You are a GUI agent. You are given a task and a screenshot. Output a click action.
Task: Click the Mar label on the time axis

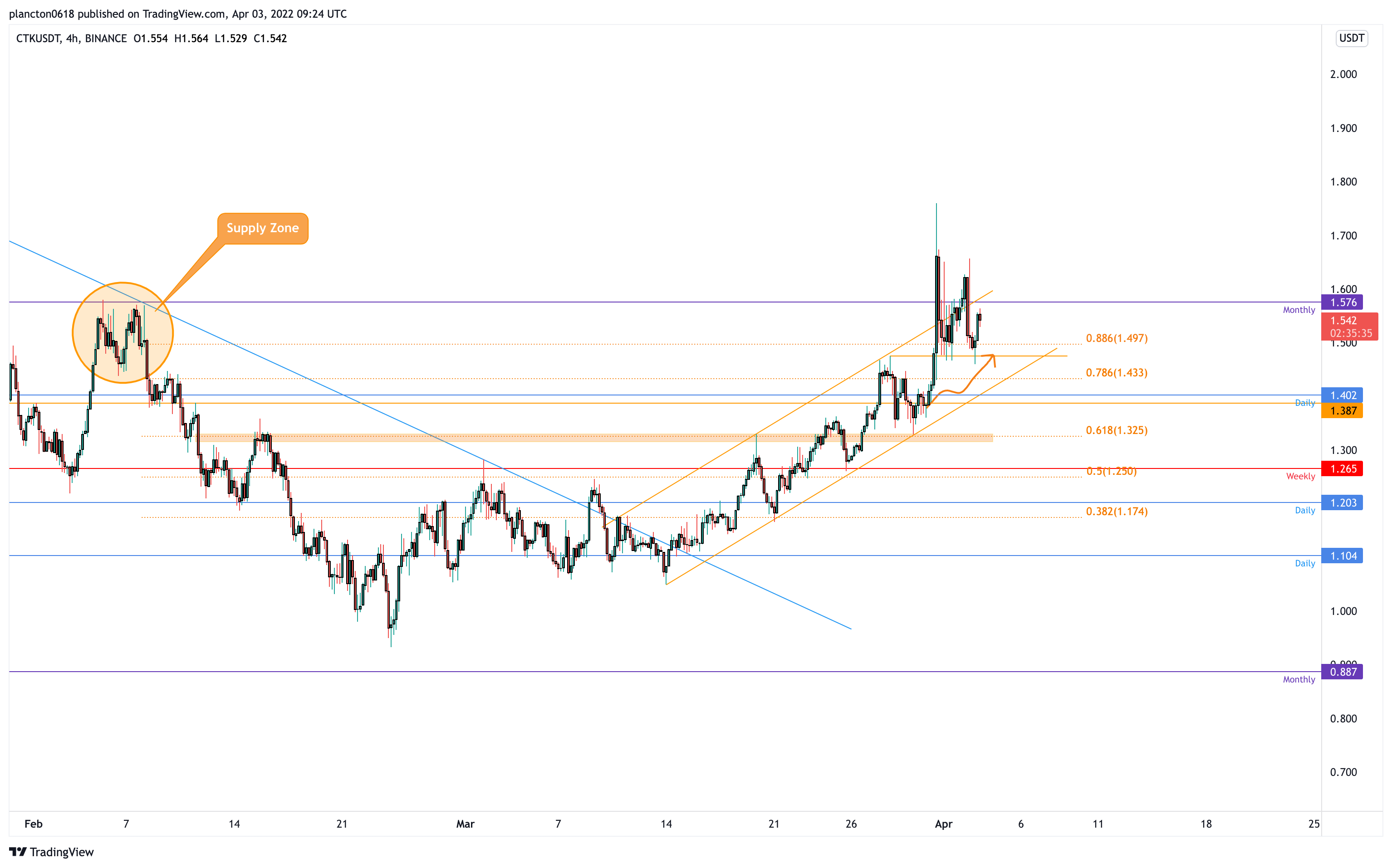click(465, 824)
